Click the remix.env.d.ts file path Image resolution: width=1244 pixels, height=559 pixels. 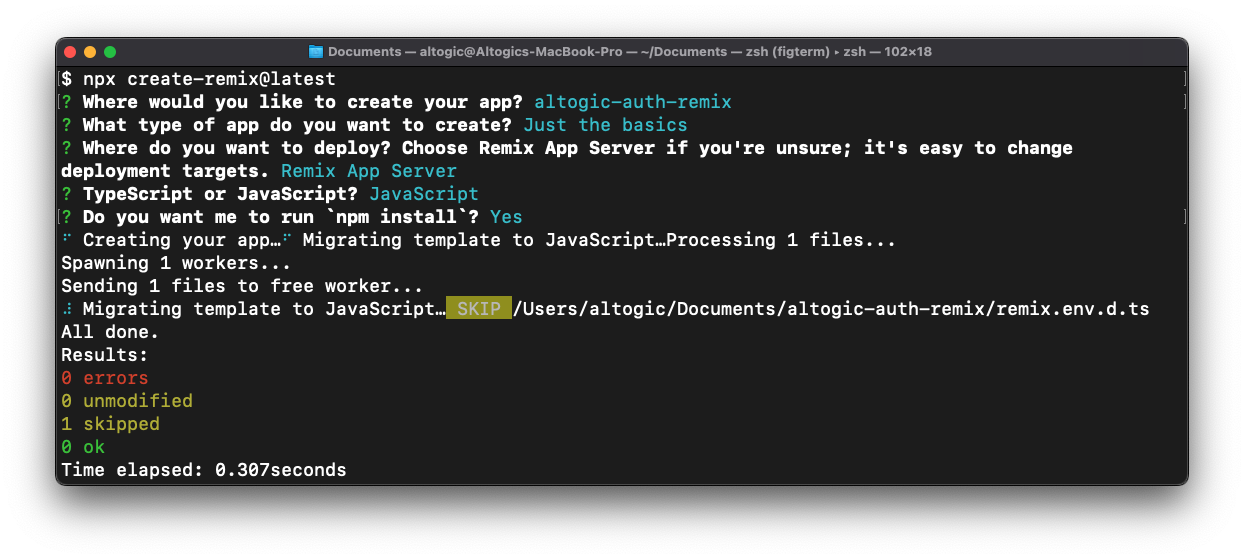pos(832,309)
